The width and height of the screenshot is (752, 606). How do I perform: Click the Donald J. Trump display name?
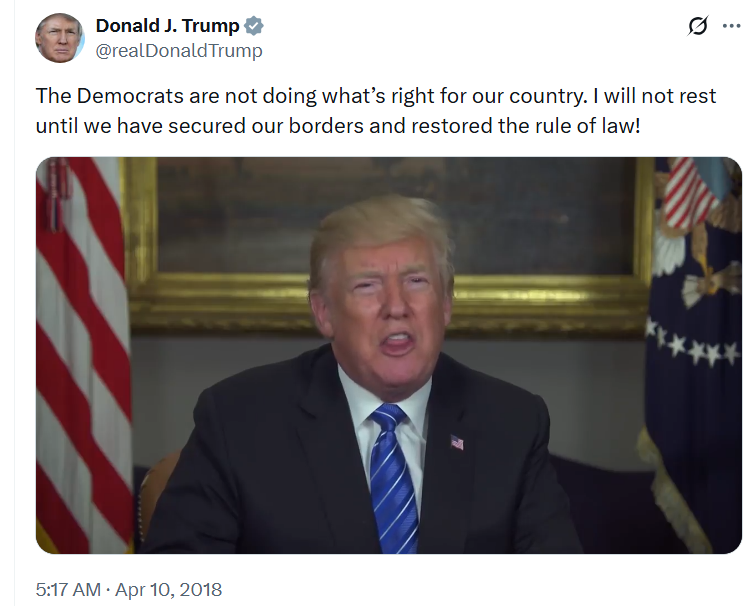(x=167, y=26)
